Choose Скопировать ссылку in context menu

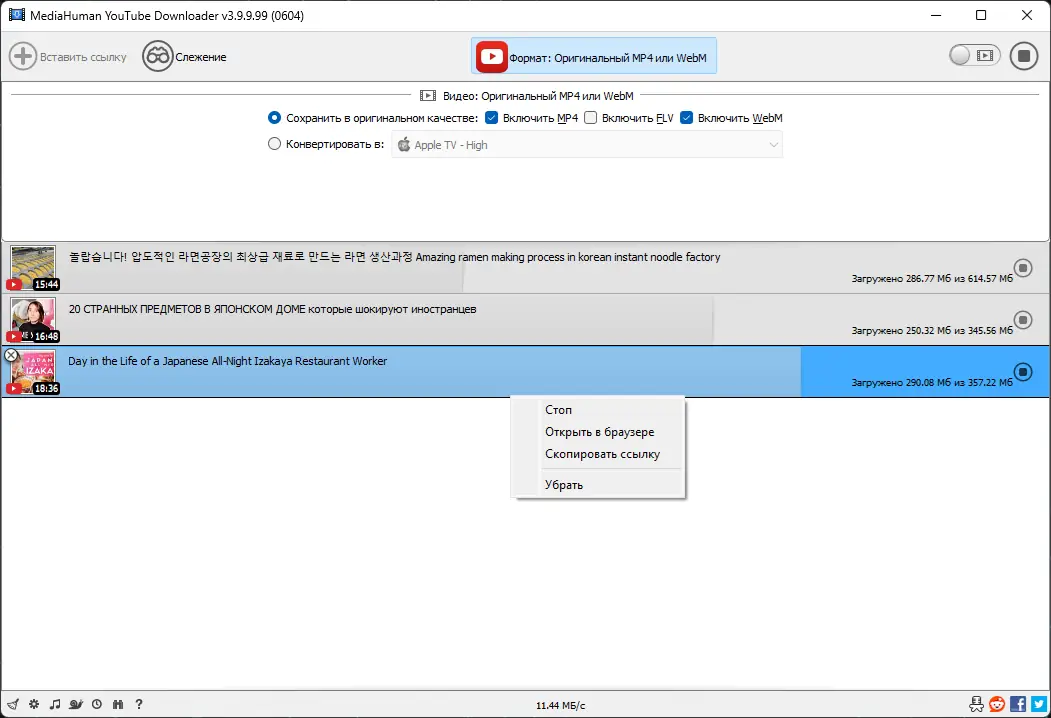(602, 454)
